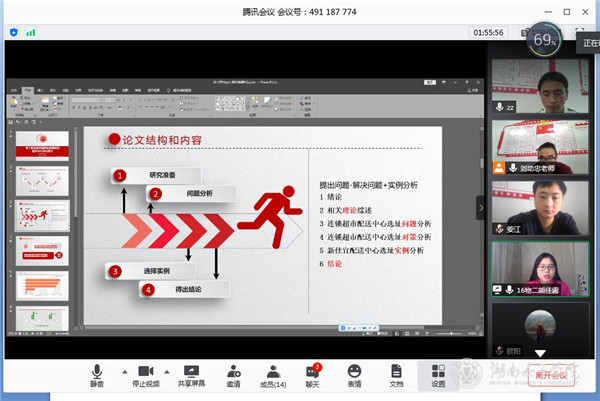Collapse the participant video sidebar
Image resolution: width=600 pixels, height=401 pixels.
pos(480,205)
